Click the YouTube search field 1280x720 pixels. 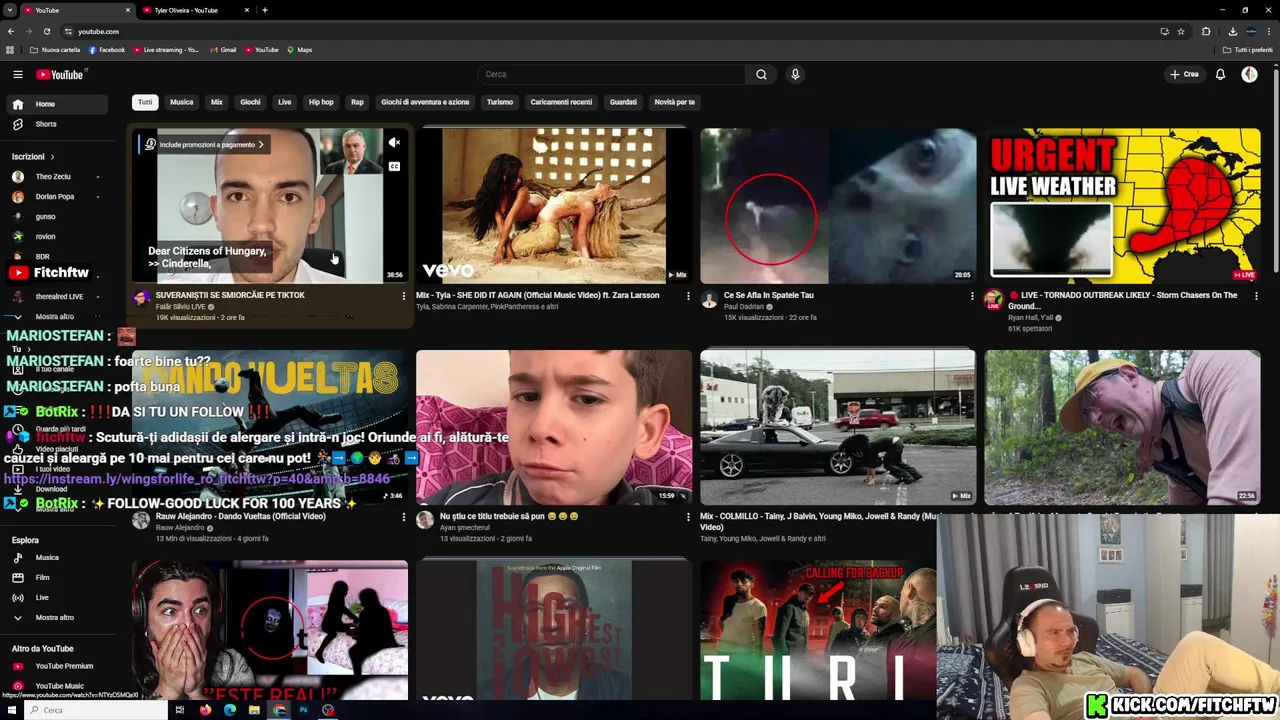(612, 74)
